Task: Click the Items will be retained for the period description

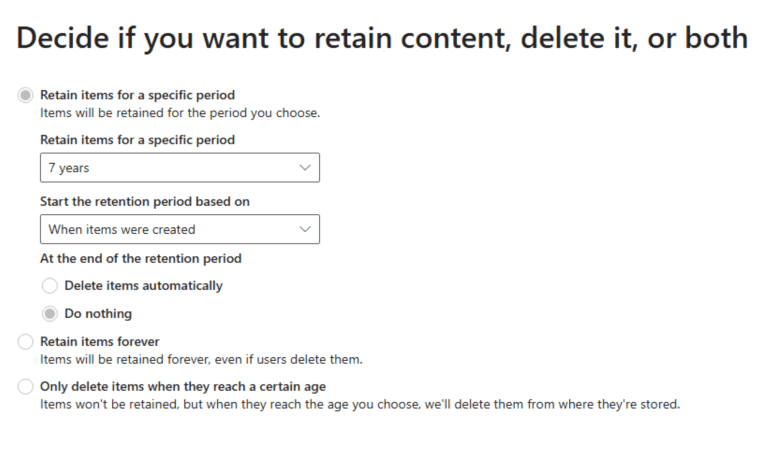Action: click(179, 113)
